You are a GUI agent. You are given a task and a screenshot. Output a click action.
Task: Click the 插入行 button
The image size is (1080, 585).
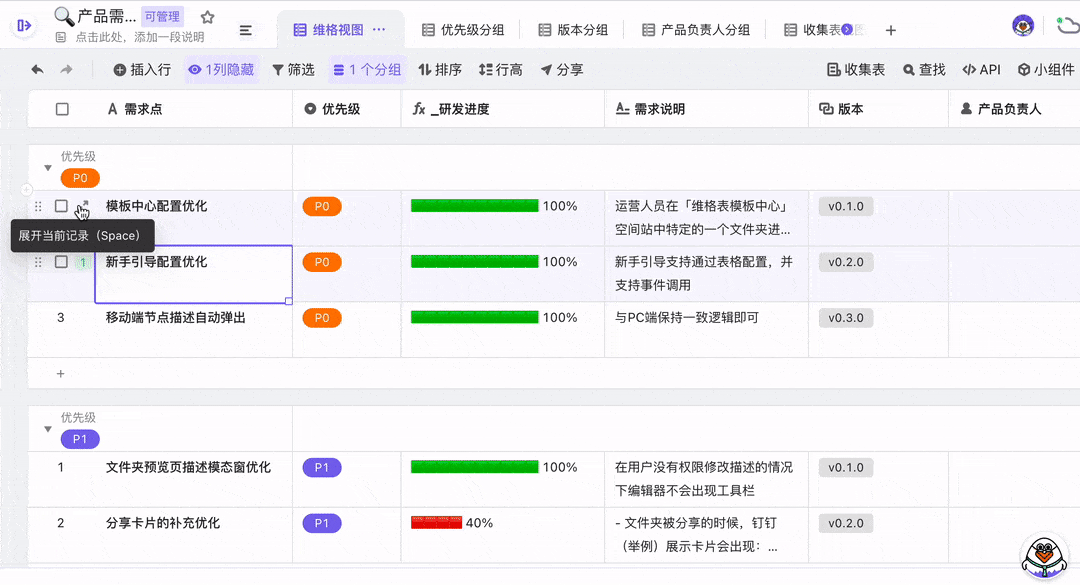[x=141, y=70]
